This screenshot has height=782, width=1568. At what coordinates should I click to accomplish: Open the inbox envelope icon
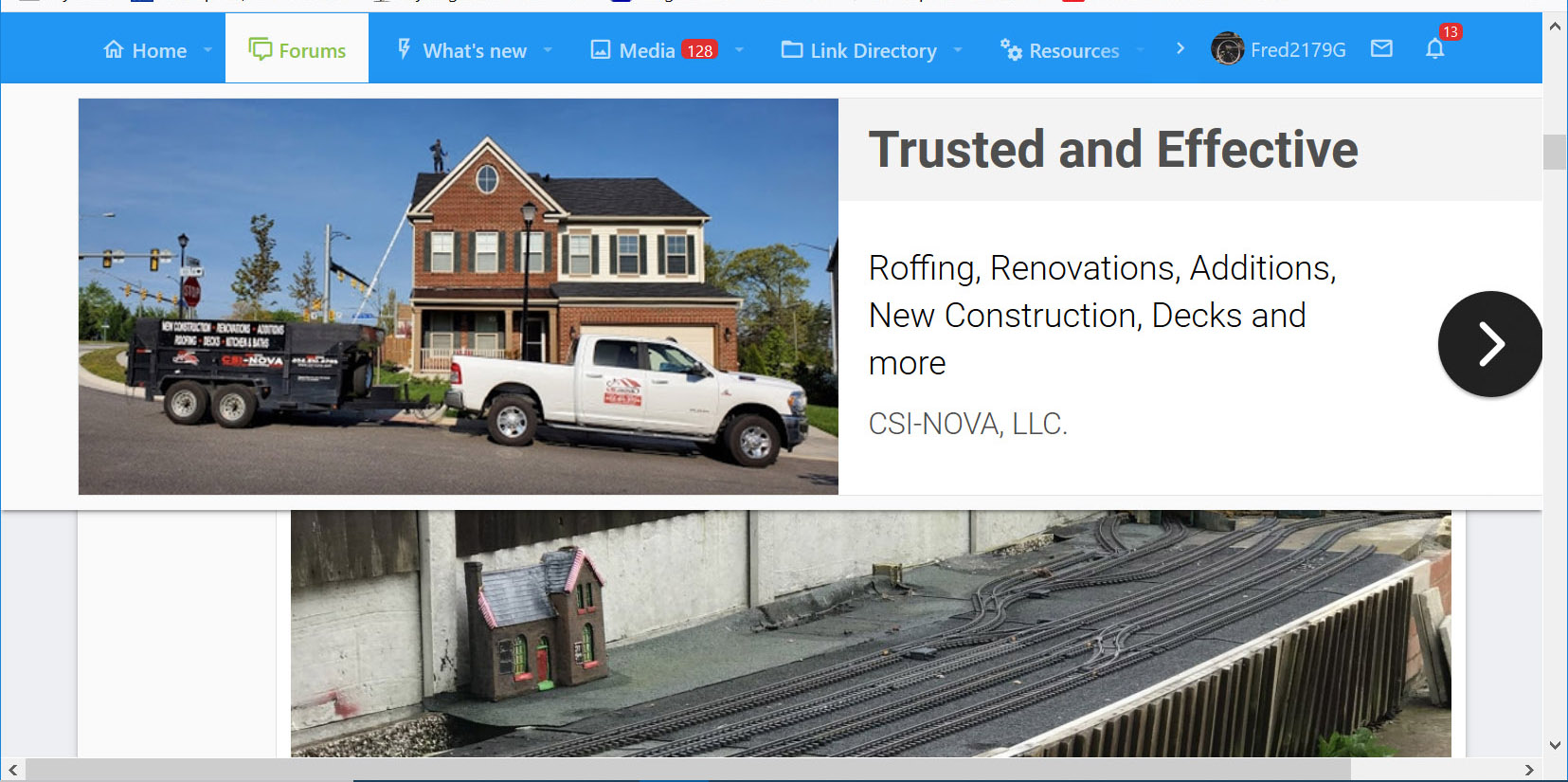(1381, 48)
